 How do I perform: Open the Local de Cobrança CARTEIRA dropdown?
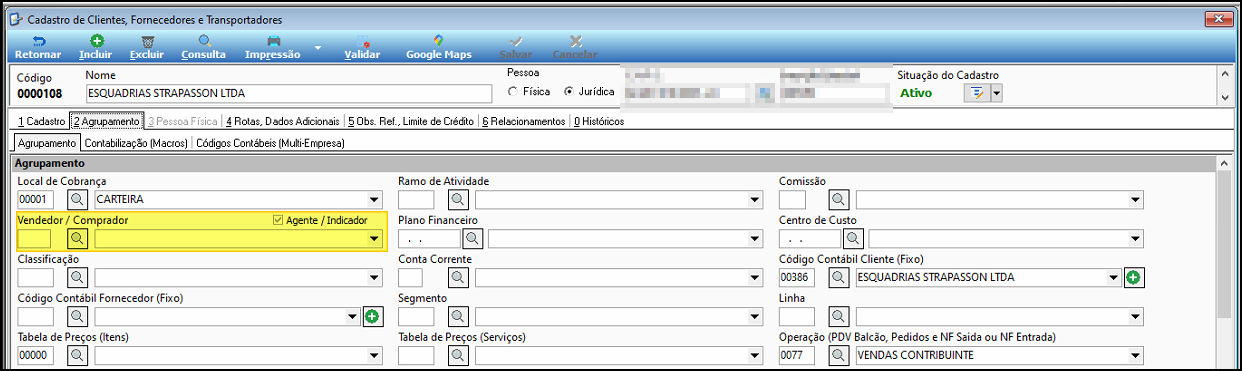pos(374,199)
